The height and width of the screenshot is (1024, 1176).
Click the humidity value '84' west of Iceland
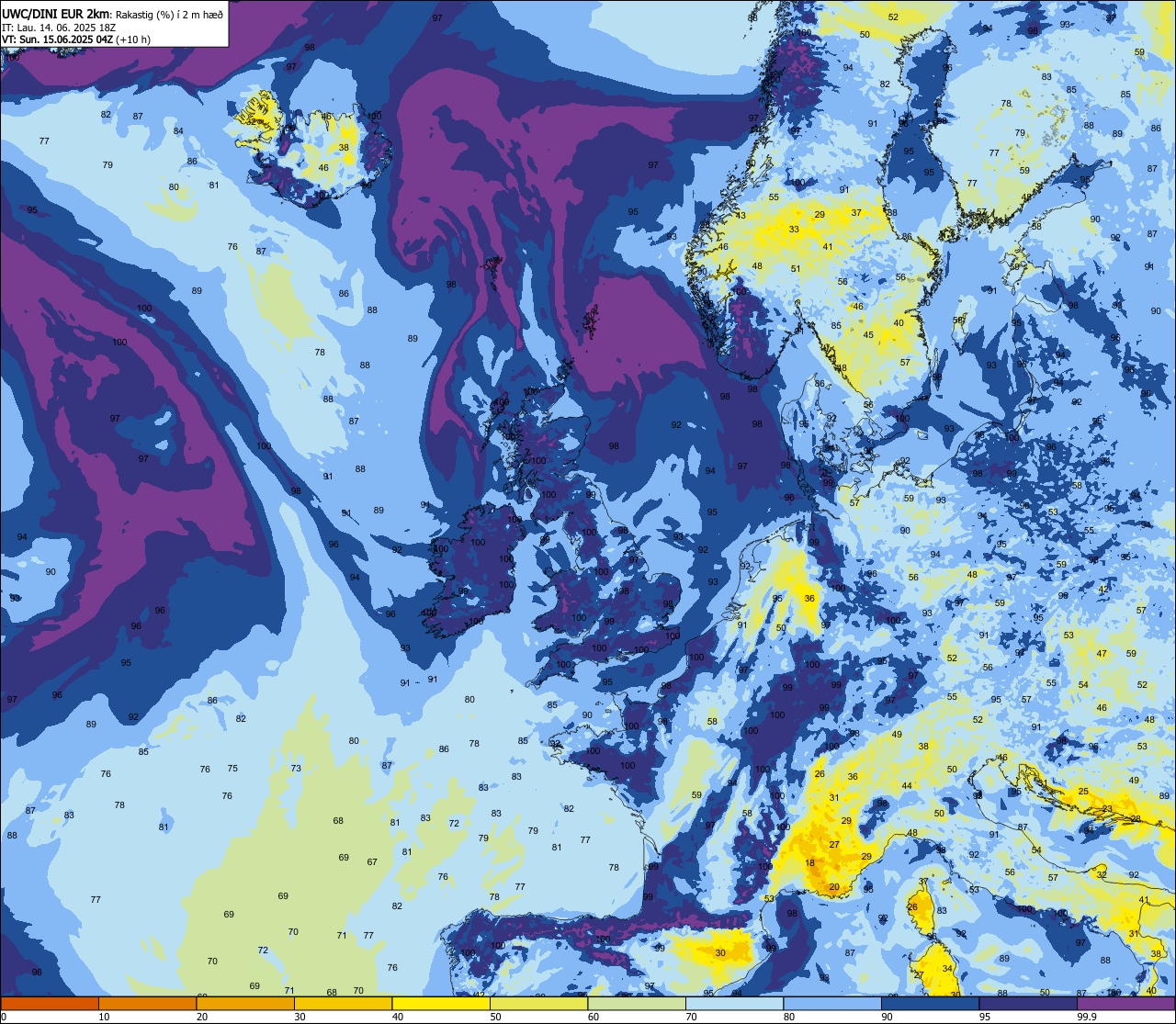(x=178, y=131)
